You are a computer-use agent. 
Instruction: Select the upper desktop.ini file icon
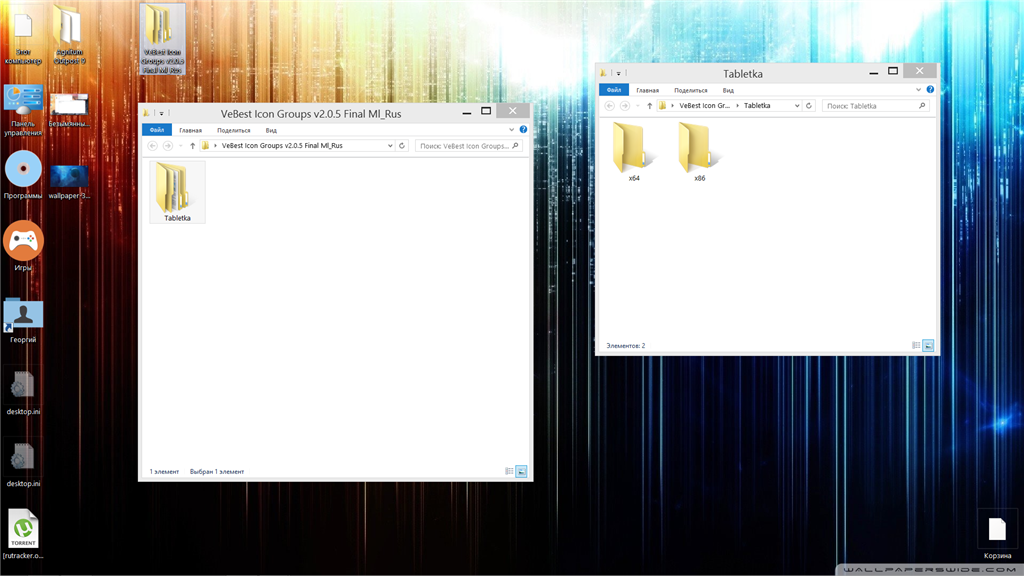tap(23, 392)
